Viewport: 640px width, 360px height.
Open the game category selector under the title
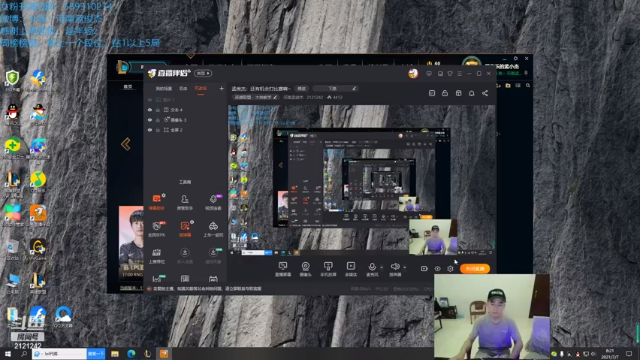[256, 97]
